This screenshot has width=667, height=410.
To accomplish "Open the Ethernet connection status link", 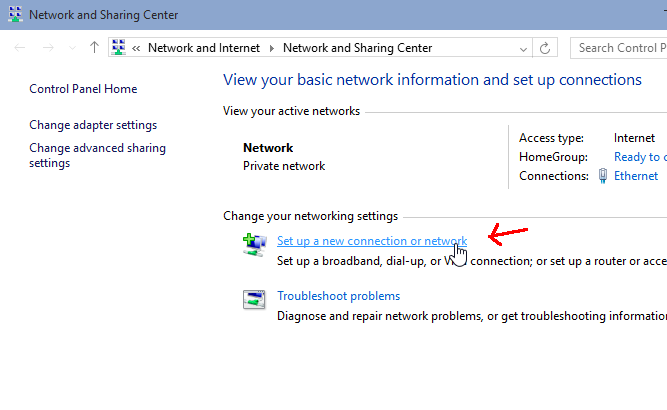I will point(636,176).
